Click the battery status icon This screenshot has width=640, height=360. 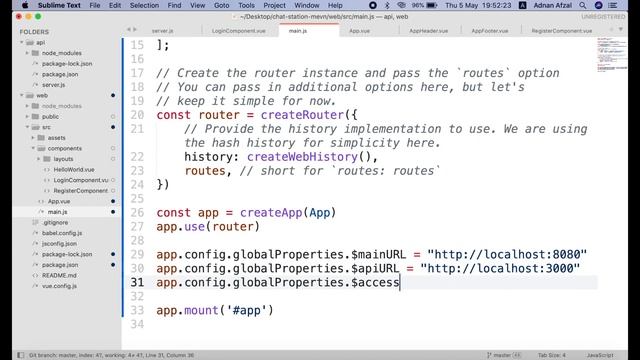click(431, 5)
